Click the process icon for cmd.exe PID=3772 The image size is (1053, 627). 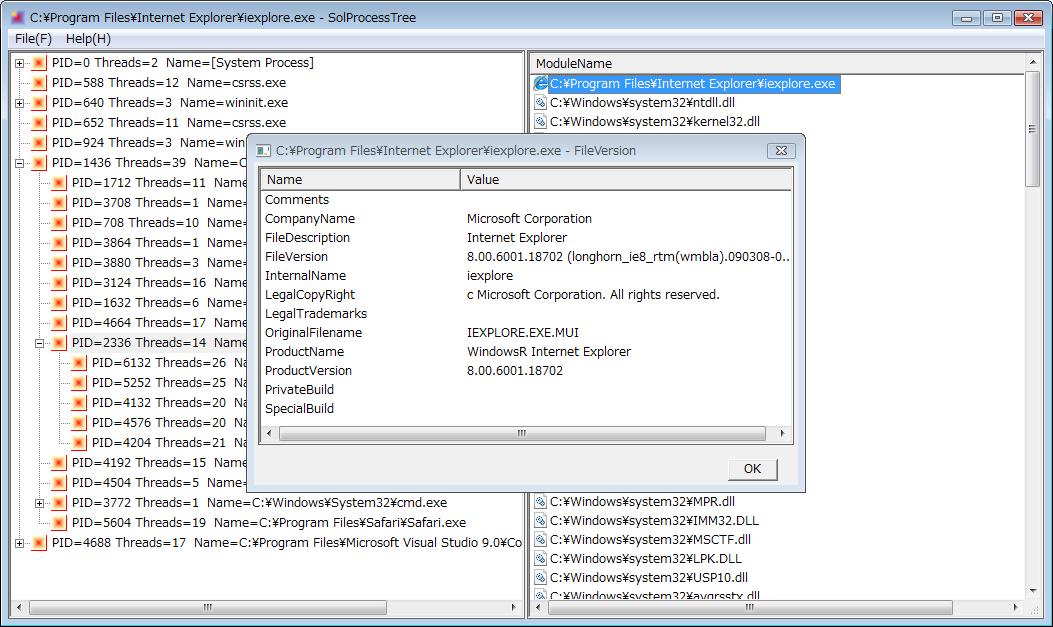pos(59,503)
